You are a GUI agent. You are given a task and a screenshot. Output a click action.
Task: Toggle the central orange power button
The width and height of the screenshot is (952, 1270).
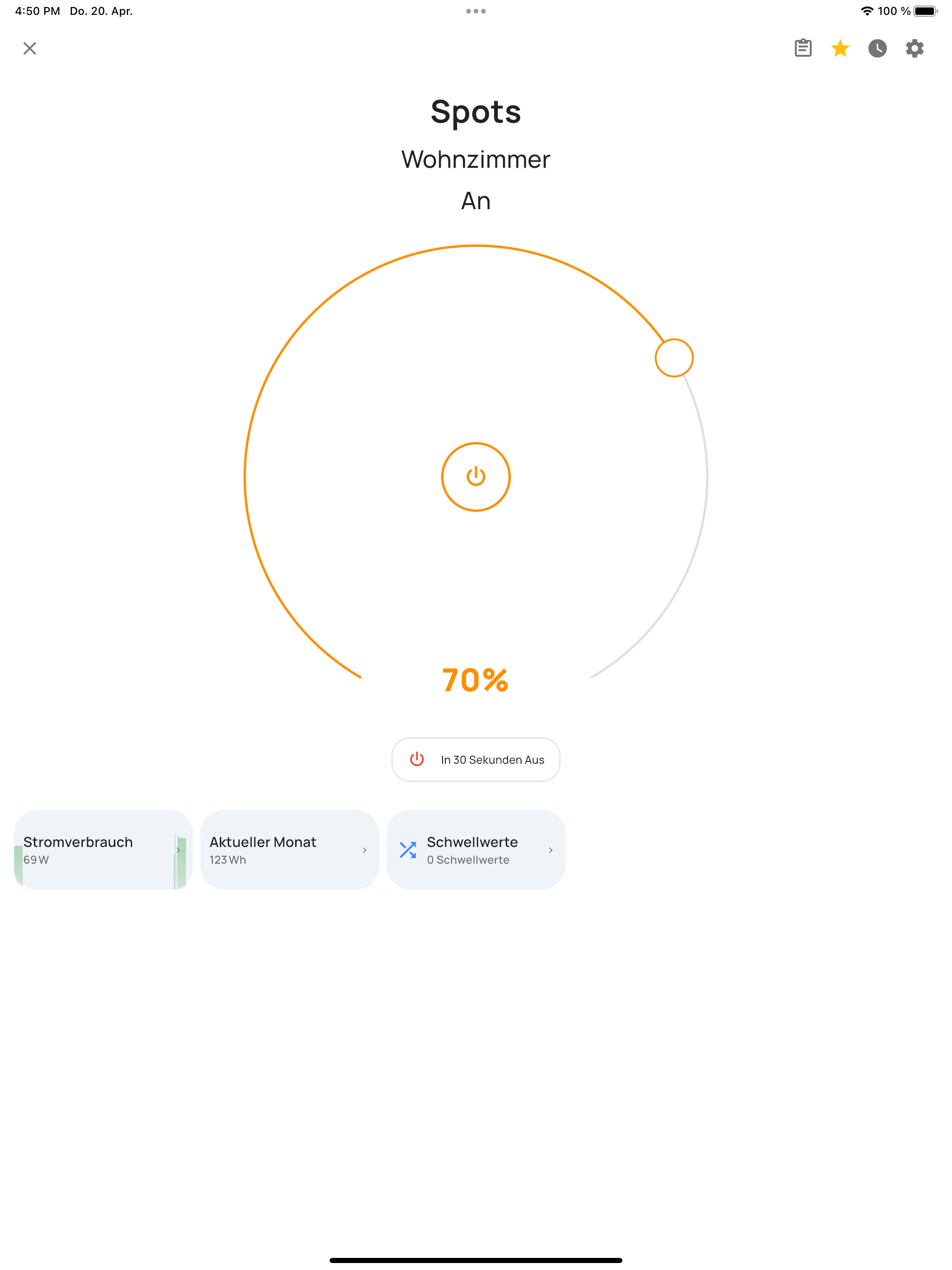[x=476, y=476]
